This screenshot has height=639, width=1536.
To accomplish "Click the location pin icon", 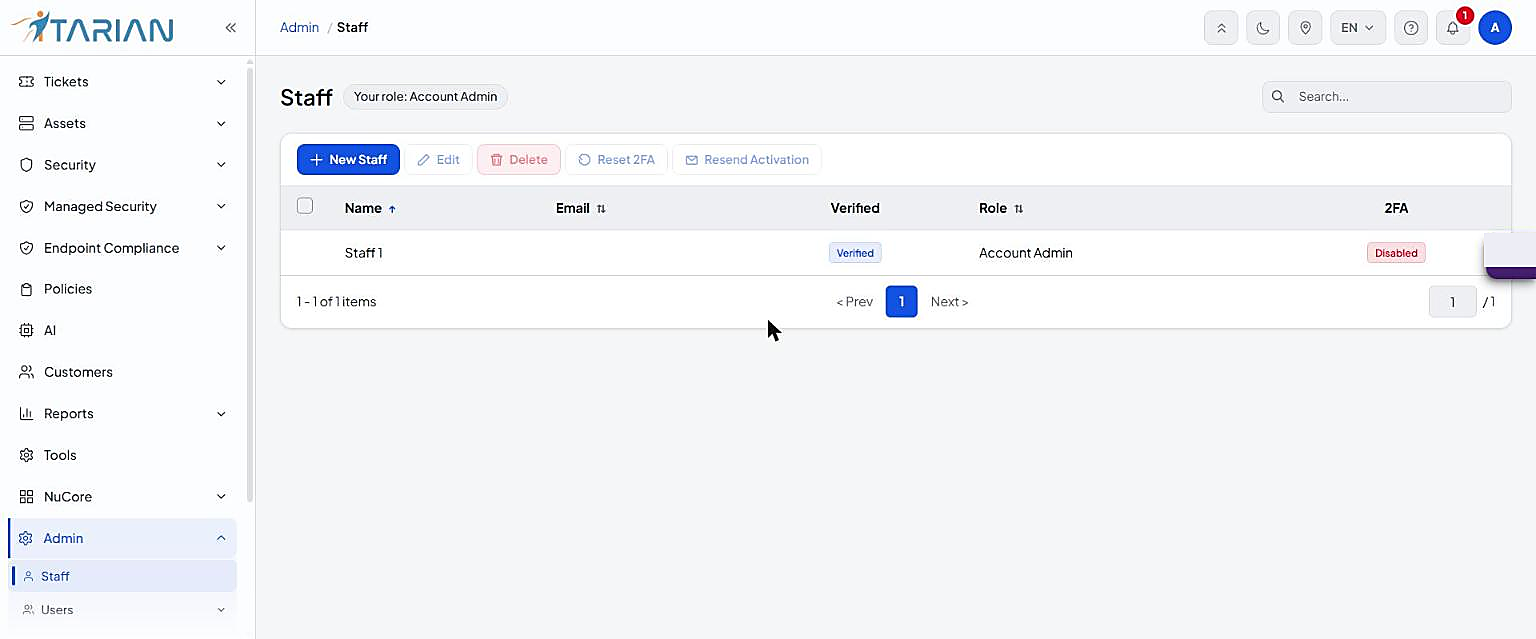I will [x=1305, y=28].
